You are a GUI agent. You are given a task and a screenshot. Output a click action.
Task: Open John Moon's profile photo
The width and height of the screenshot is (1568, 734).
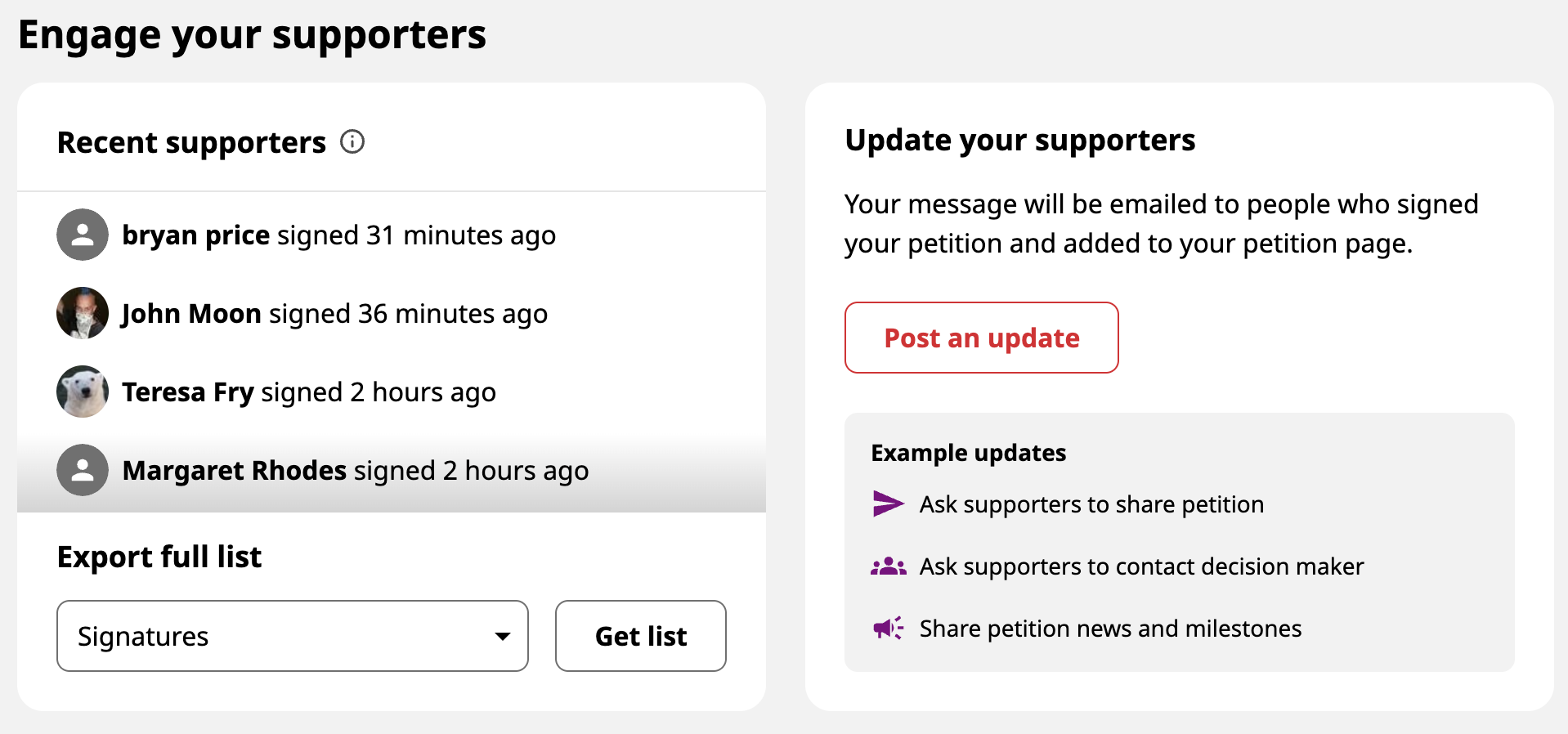tap(83, 313)
